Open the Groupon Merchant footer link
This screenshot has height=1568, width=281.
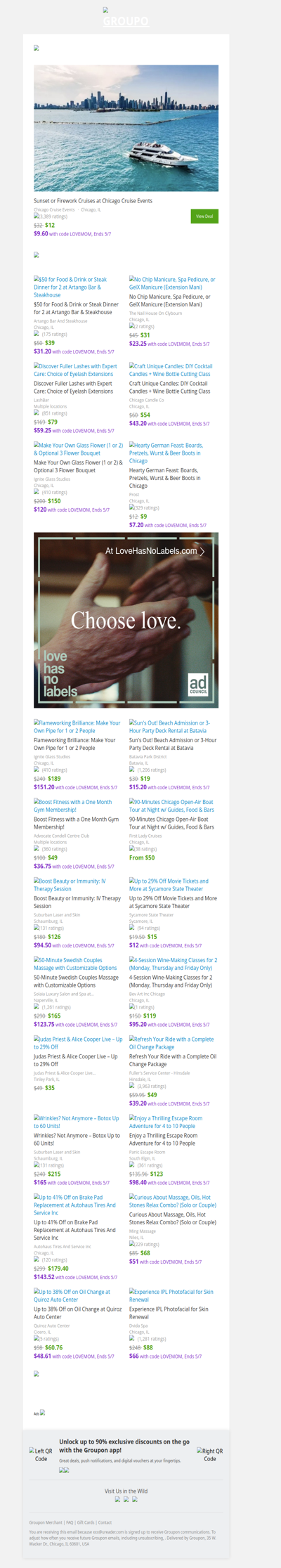[x=46, y=1522]
